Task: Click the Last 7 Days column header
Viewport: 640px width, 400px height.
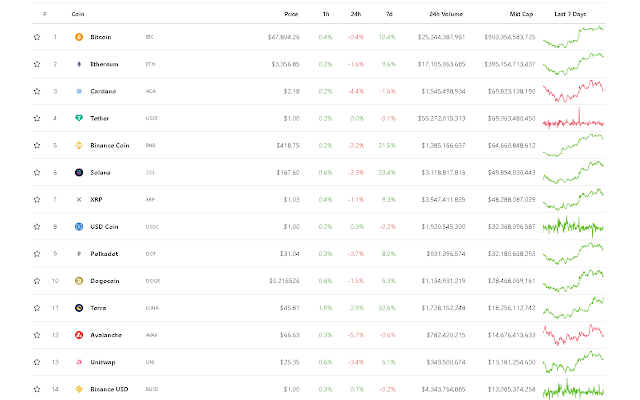Action: (570, 14)
